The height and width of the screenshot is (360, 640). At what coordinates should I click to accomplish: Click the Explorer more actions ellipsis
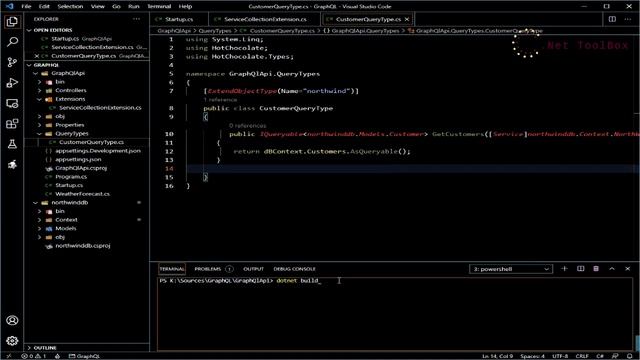click(x=136, y=19)
